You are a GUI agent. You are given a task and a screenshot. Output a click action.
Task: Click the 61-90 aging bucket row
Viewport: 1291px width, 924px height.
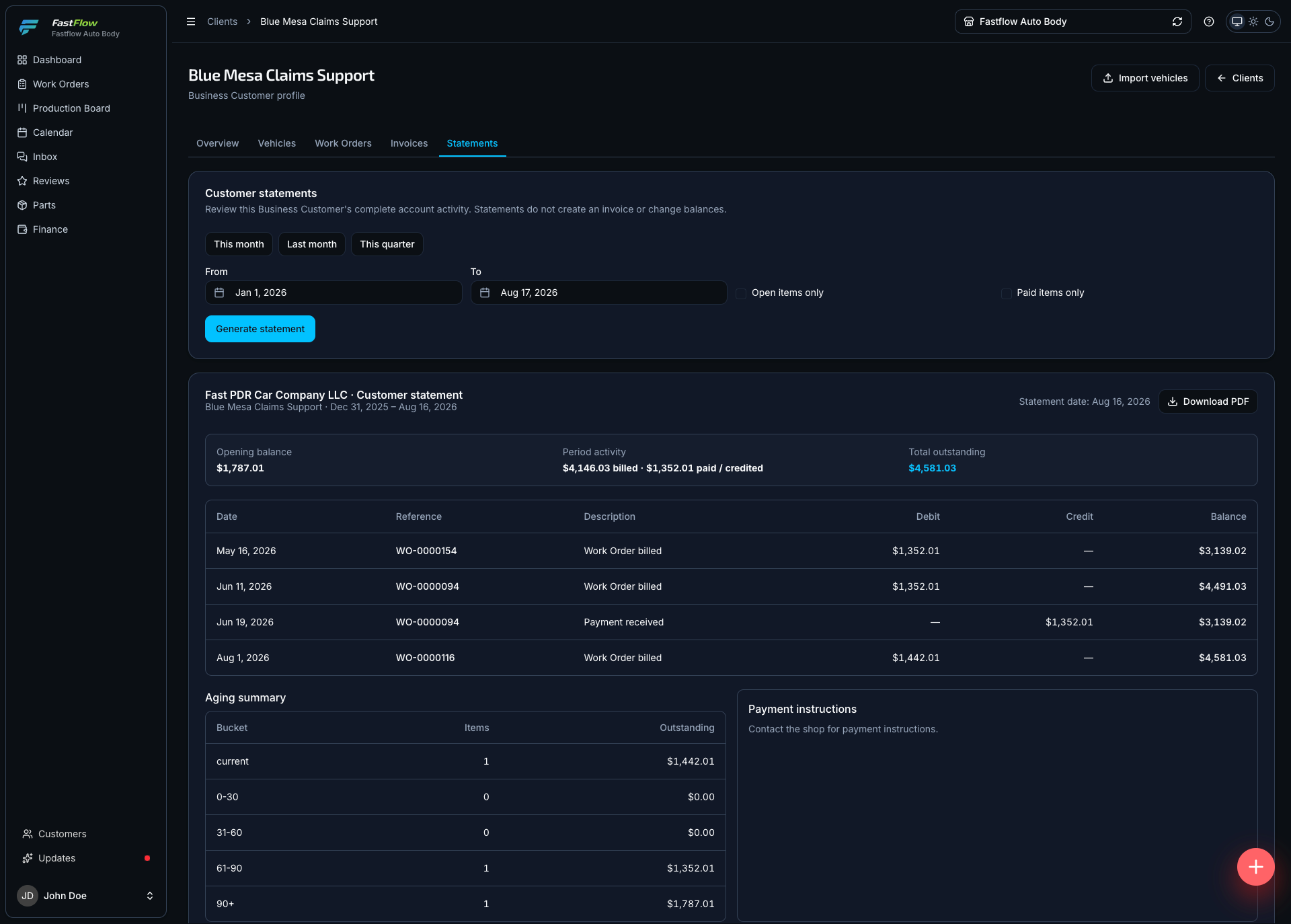coord(465,868)
